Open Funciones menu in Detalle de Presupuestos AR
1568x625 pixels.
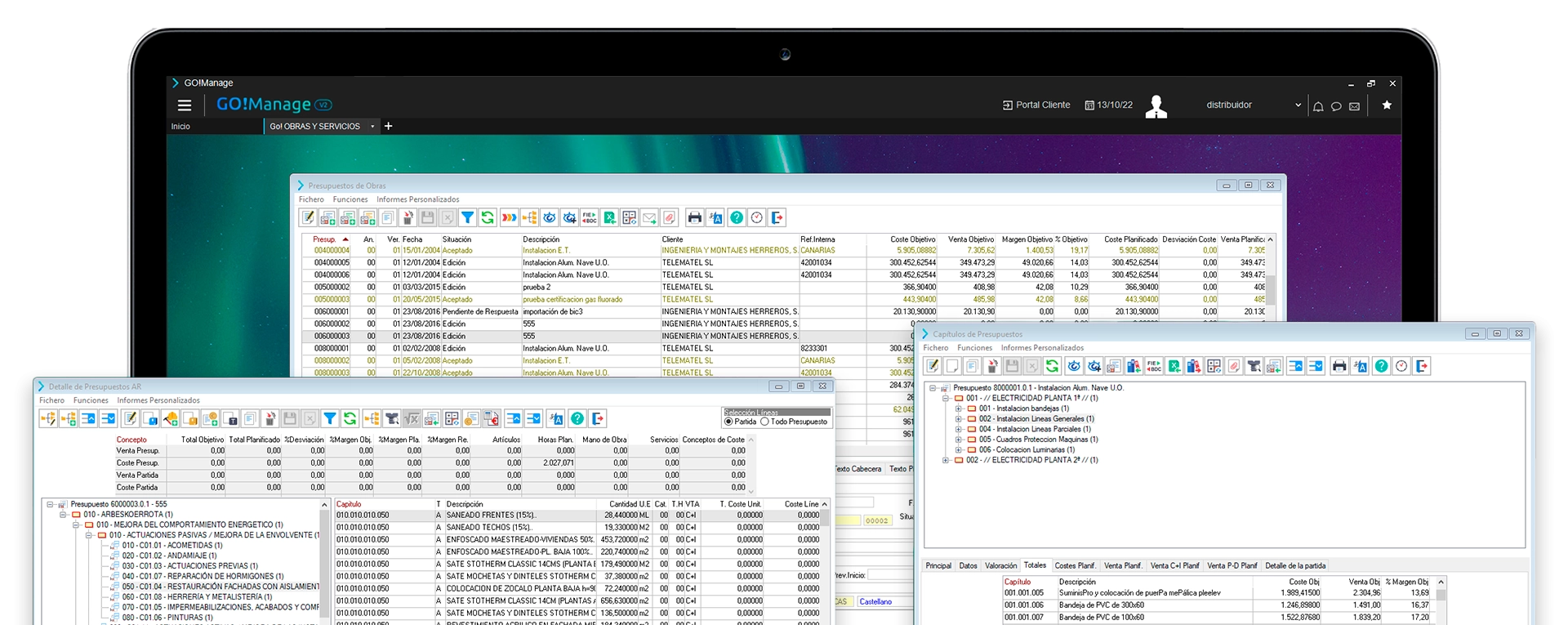91,400
